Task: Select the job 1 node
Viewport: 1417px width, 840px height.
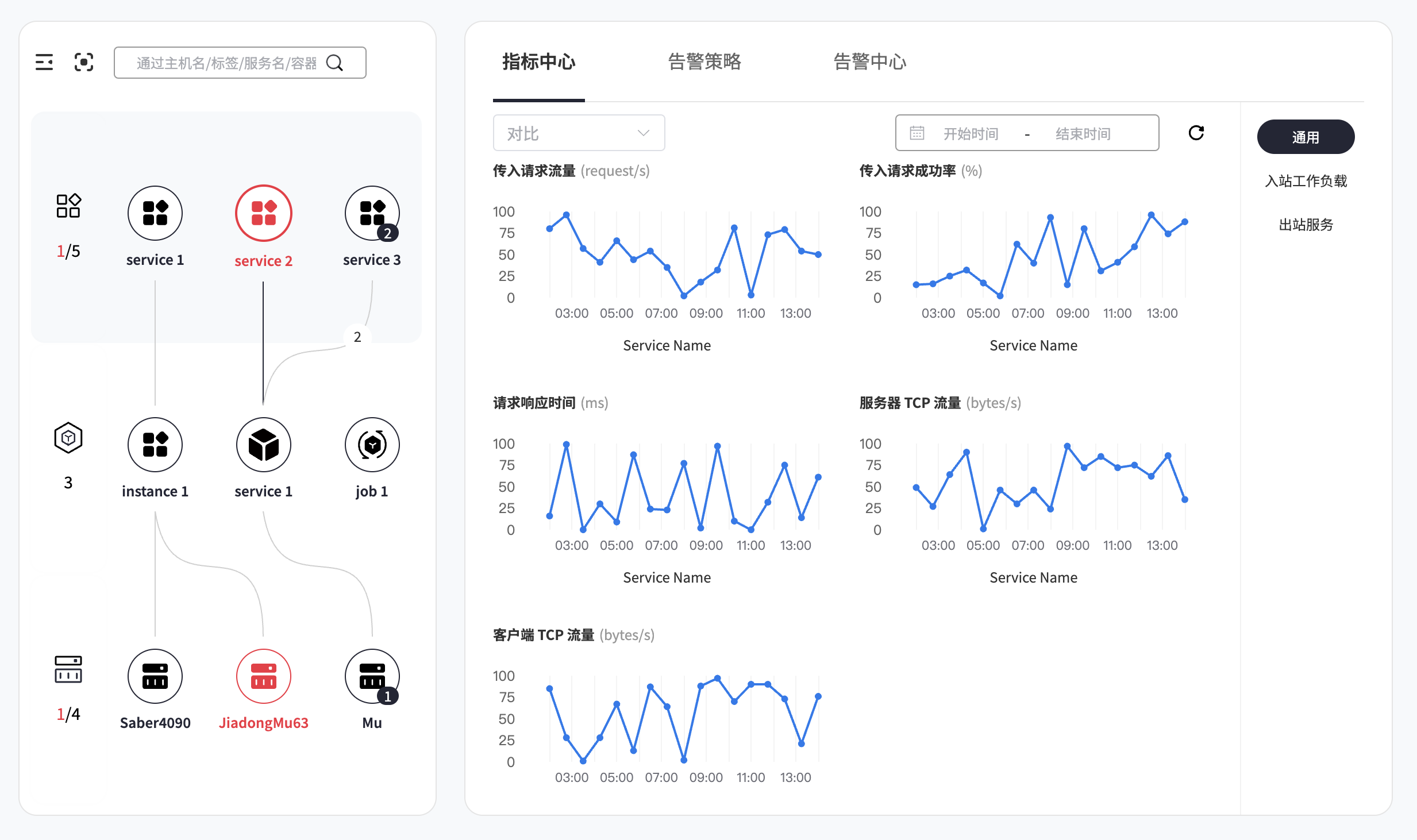Action: (x=372, y=445)
